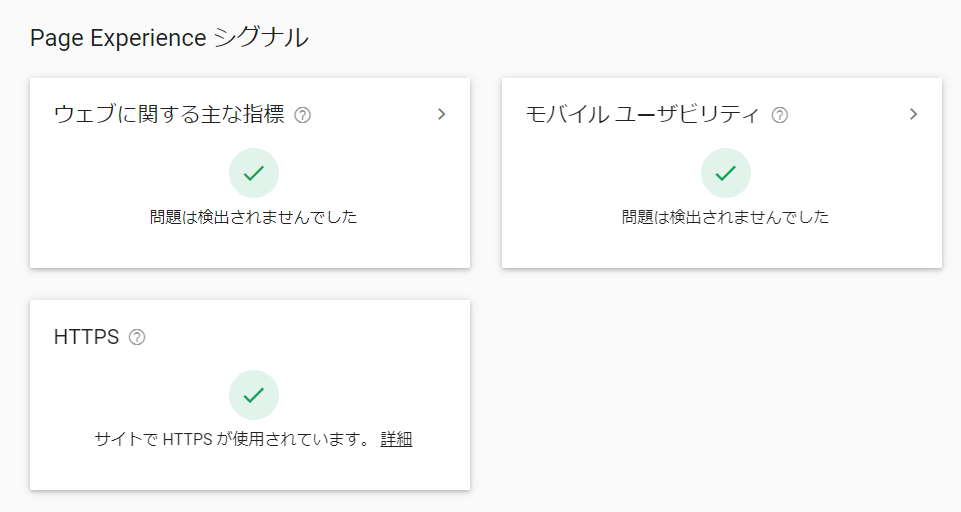The height and width of the screenshot is (512, 961).
Task: Click blank space right of モバイル card checkmark
Action: pyautogui.click(x=850, y=173)
